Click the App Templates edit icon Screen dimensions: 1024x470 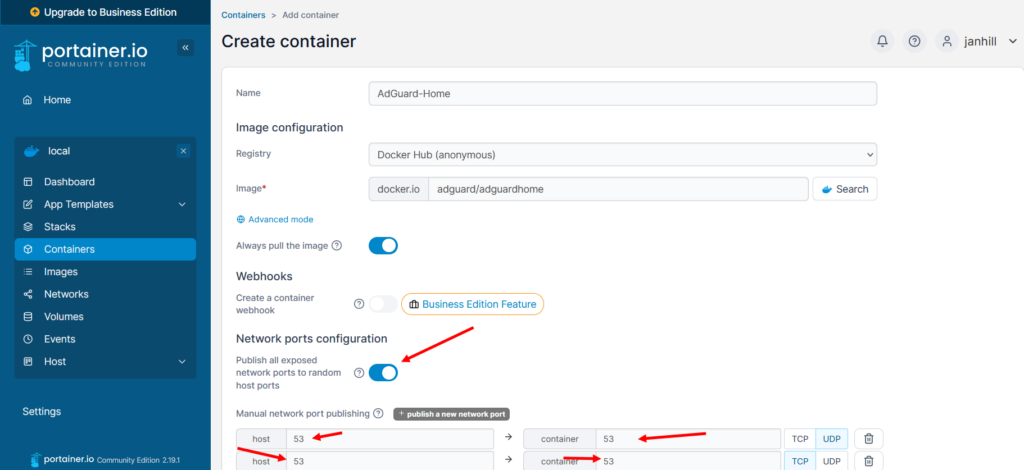click(x=27, y=204)
